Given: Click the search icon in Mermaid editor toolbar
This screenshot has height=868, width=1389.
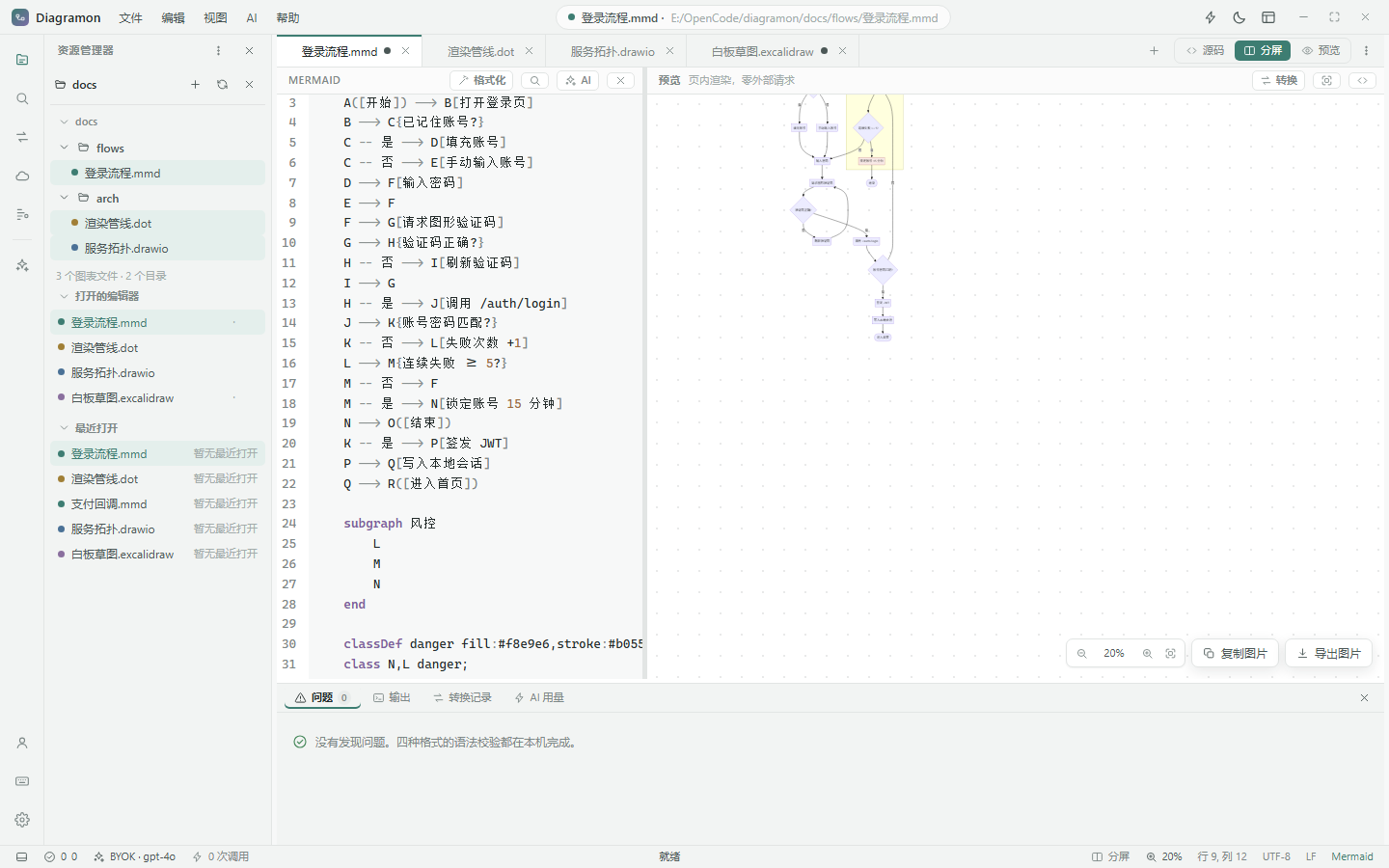Looking at the screenshot, I should pyautogui.click(x=535, y=80).
